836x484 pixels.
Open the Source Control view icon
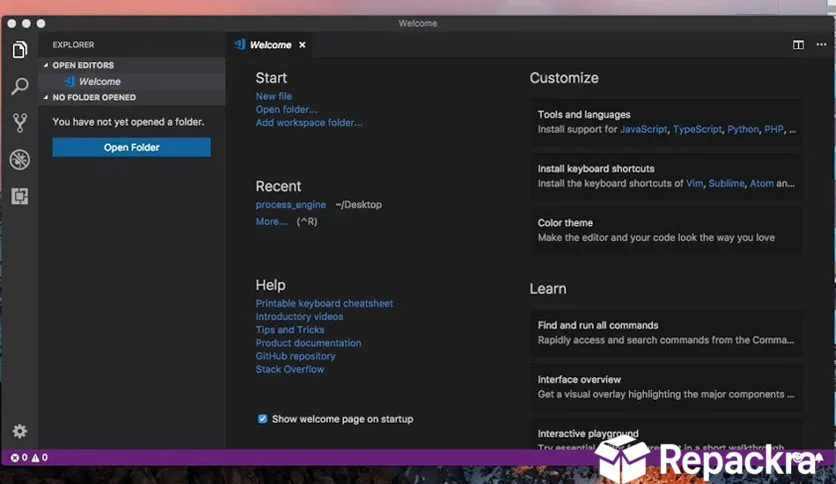point(20,123)
